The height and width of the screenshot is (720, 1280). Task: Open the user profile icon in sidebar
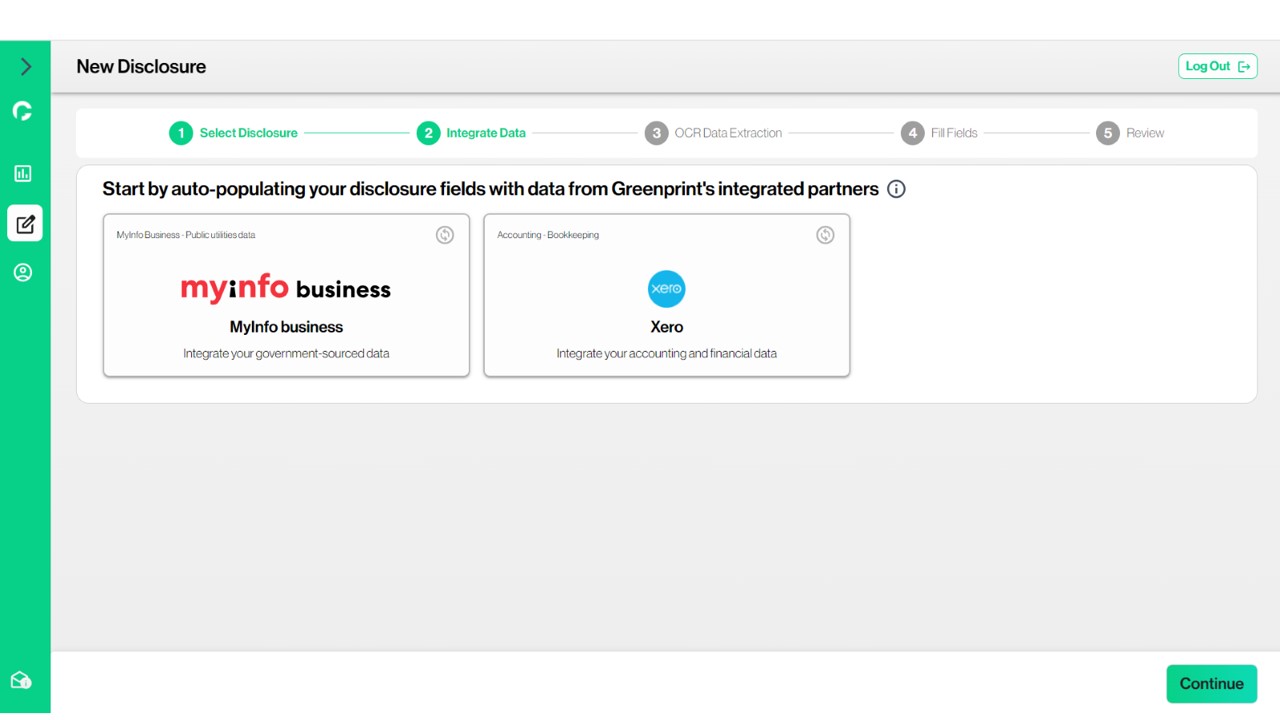23,272
